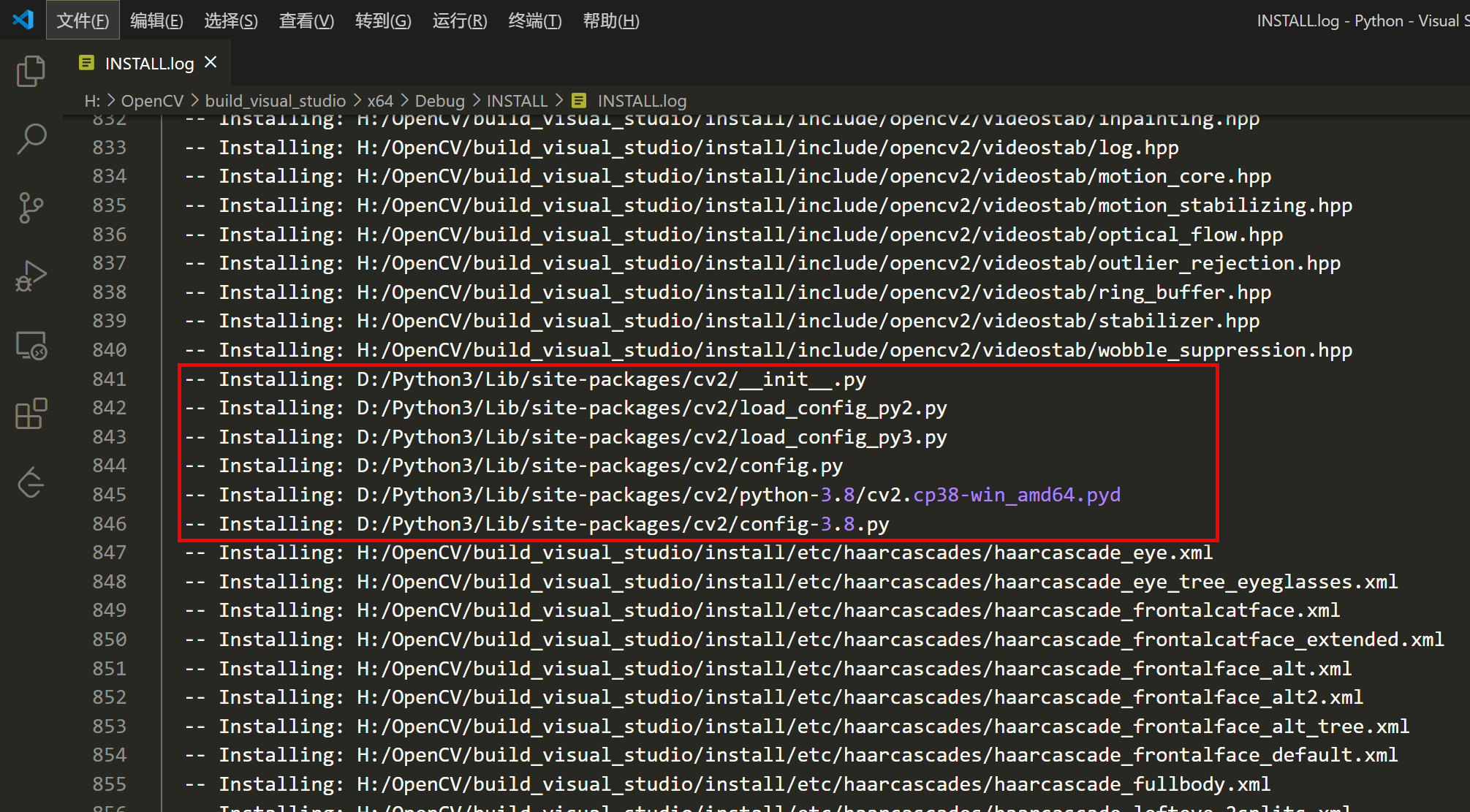Click 'optical_flow.hpp' on line 836

point(1191,235)
